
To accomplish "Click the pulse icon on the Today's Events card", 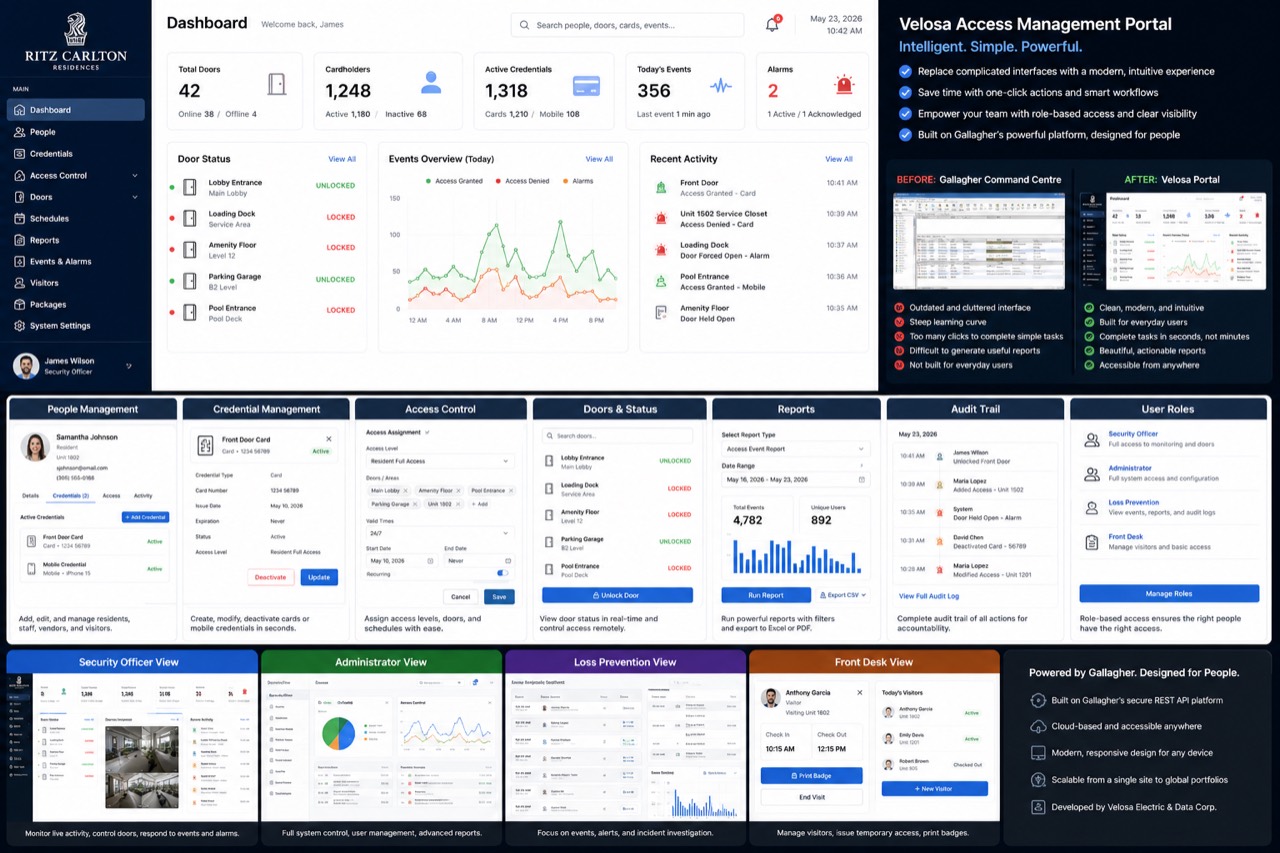I will [x=721, y=86].
